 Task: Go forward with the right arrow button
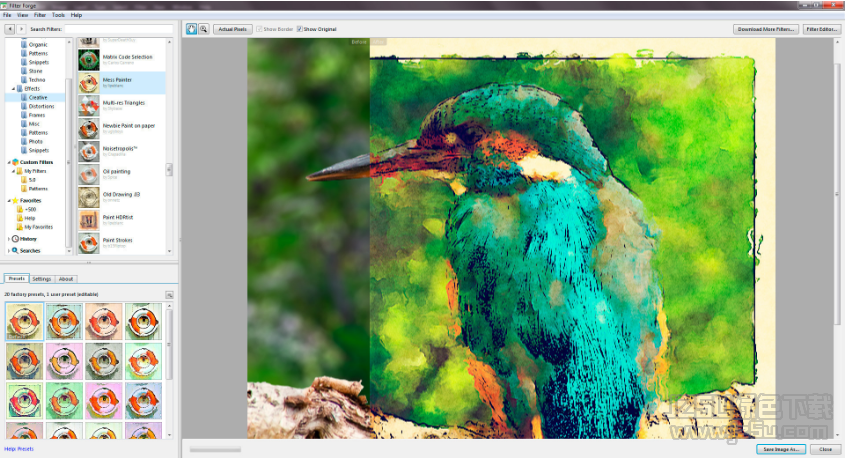21,29
